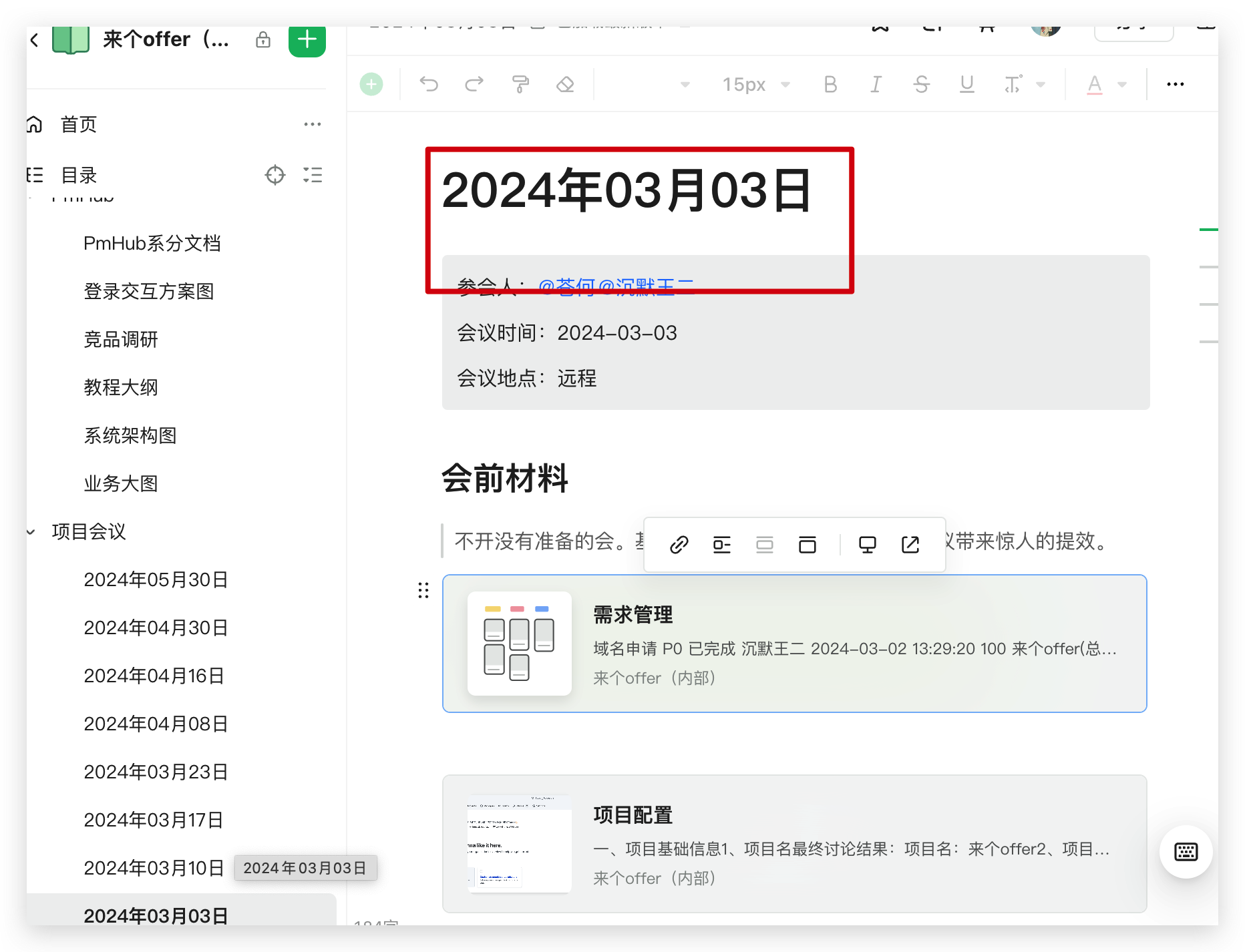Clear formatting with the eraser icon
The width and height of the screenshot is (1245, 952).
pos(566,84)
